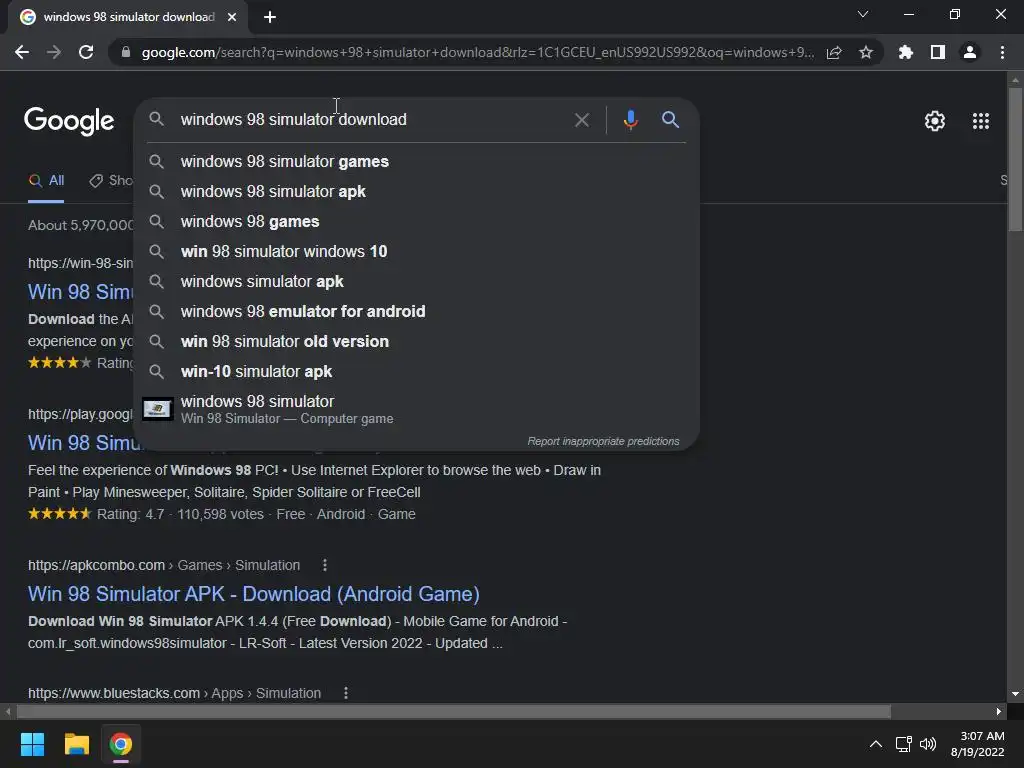Image resolution: width=1024 pixels, height=768 pixels.
Task: Reload the current page
Action: (x=86, y=52)
